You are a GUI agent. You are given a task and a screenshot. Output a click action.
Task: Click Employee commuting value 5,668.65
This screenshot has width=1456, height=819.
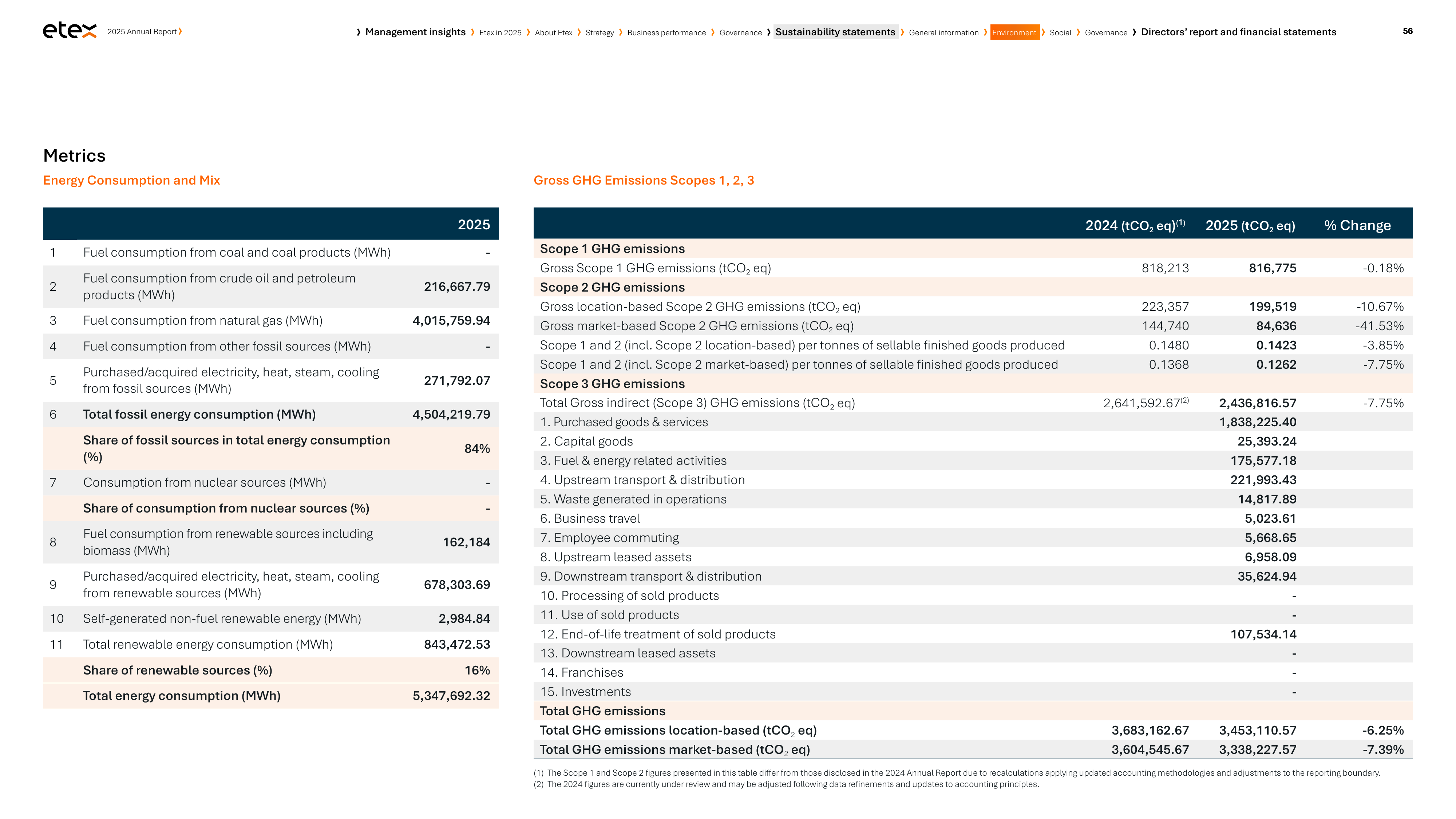(x=1270, y=538)
